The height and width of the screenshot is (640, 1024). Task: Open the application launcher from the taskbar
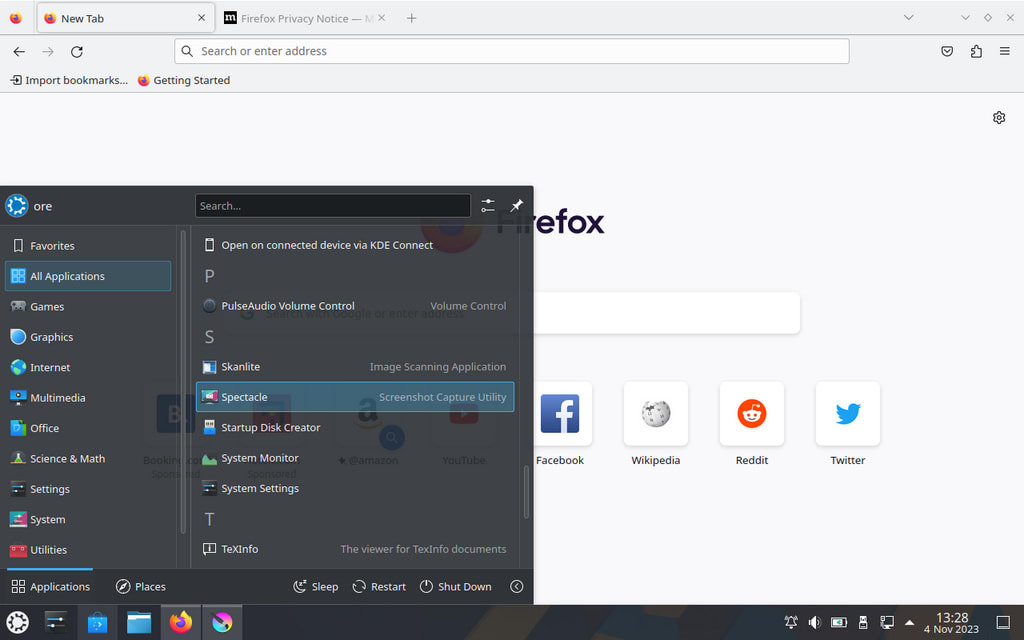coord(18,622)
